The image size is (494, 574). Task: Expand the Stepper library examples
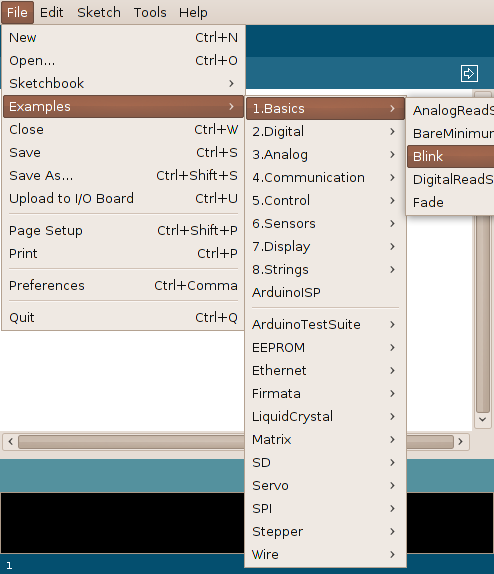(325, 532)
